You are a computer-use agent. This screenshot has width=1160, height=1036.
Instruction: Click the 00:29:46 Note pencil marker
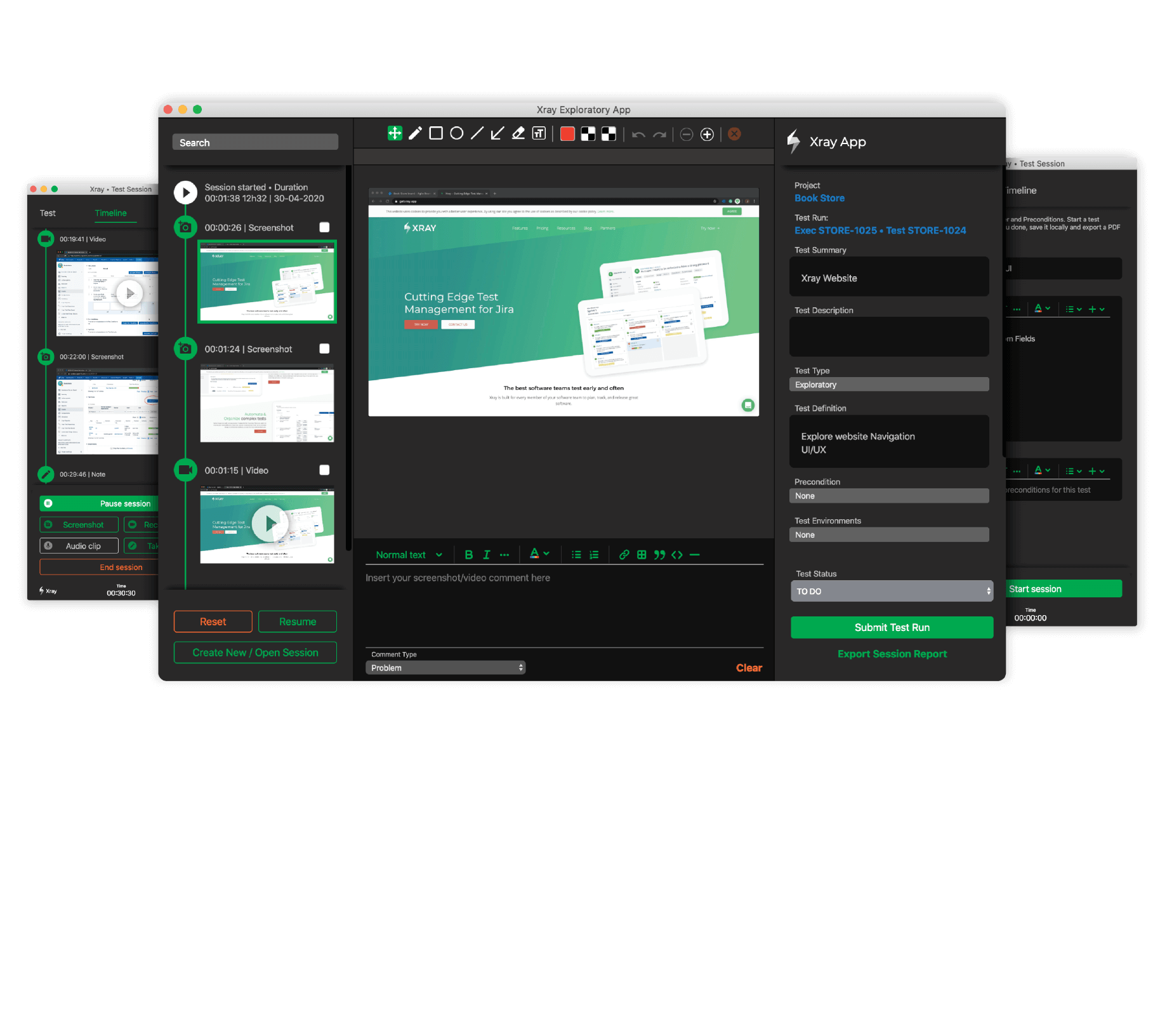pyautogui.click(x=46, y=474)
